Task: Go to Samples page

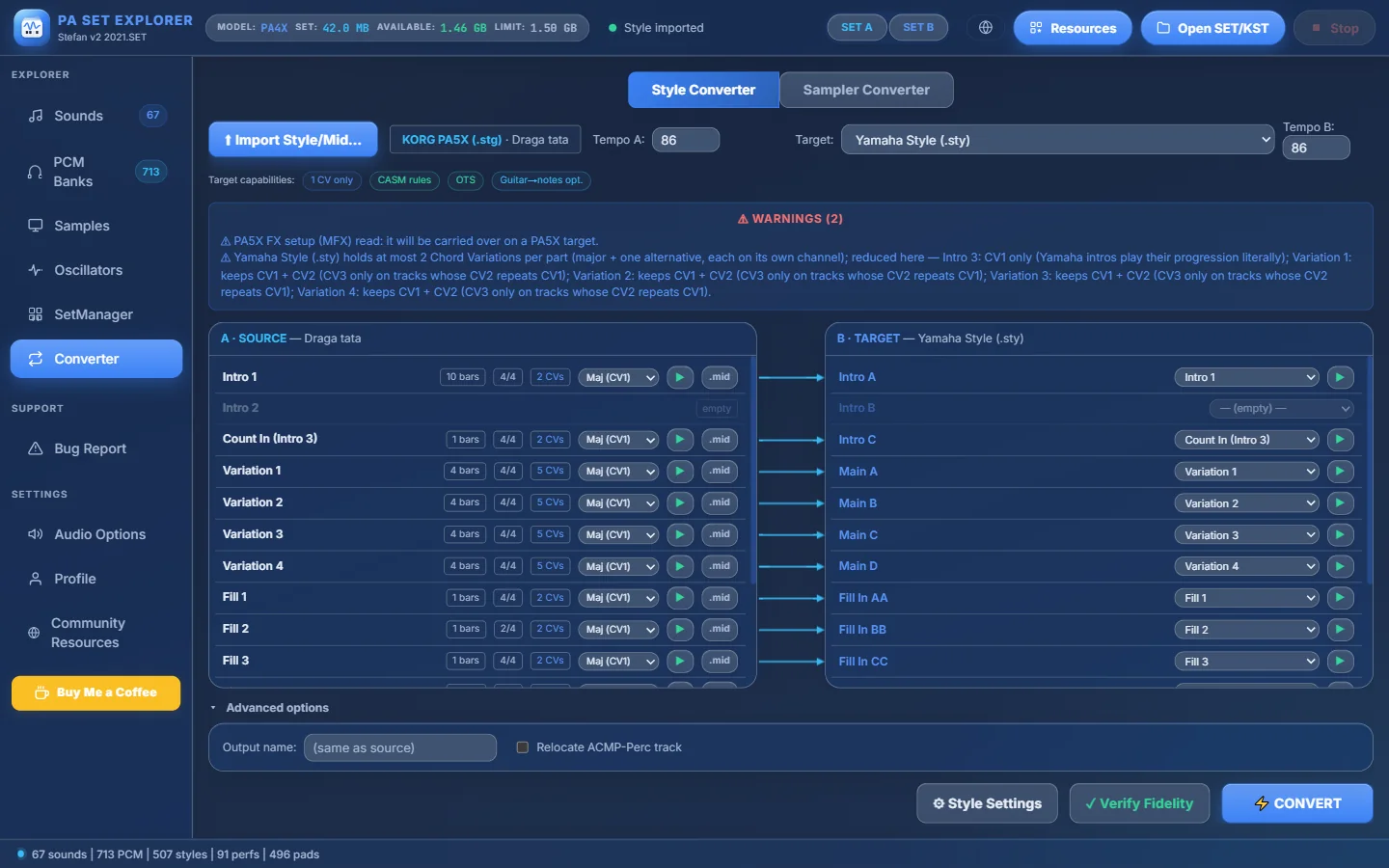Action: (x=96, y=226)
